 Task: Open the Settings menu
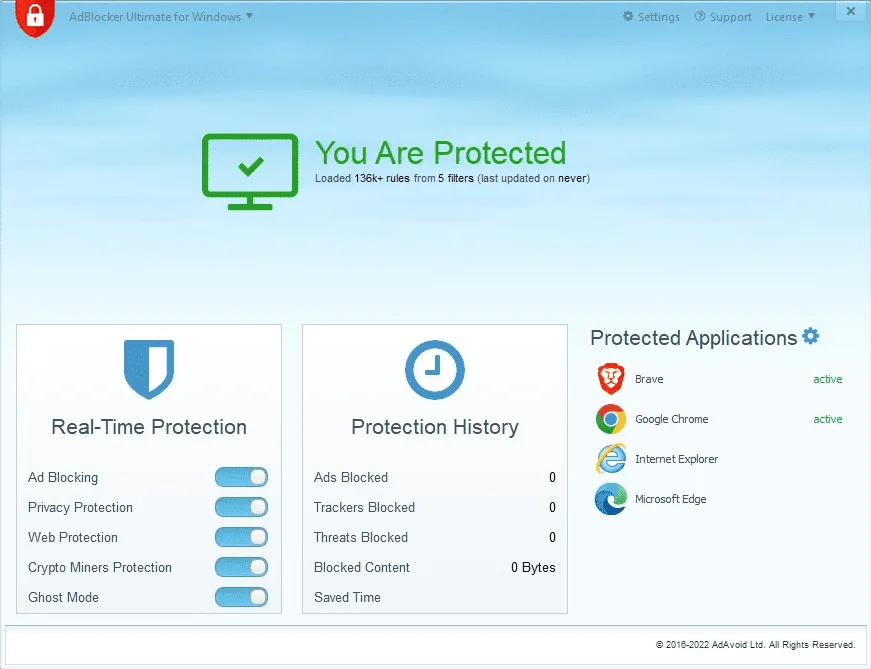pos(651,17)
